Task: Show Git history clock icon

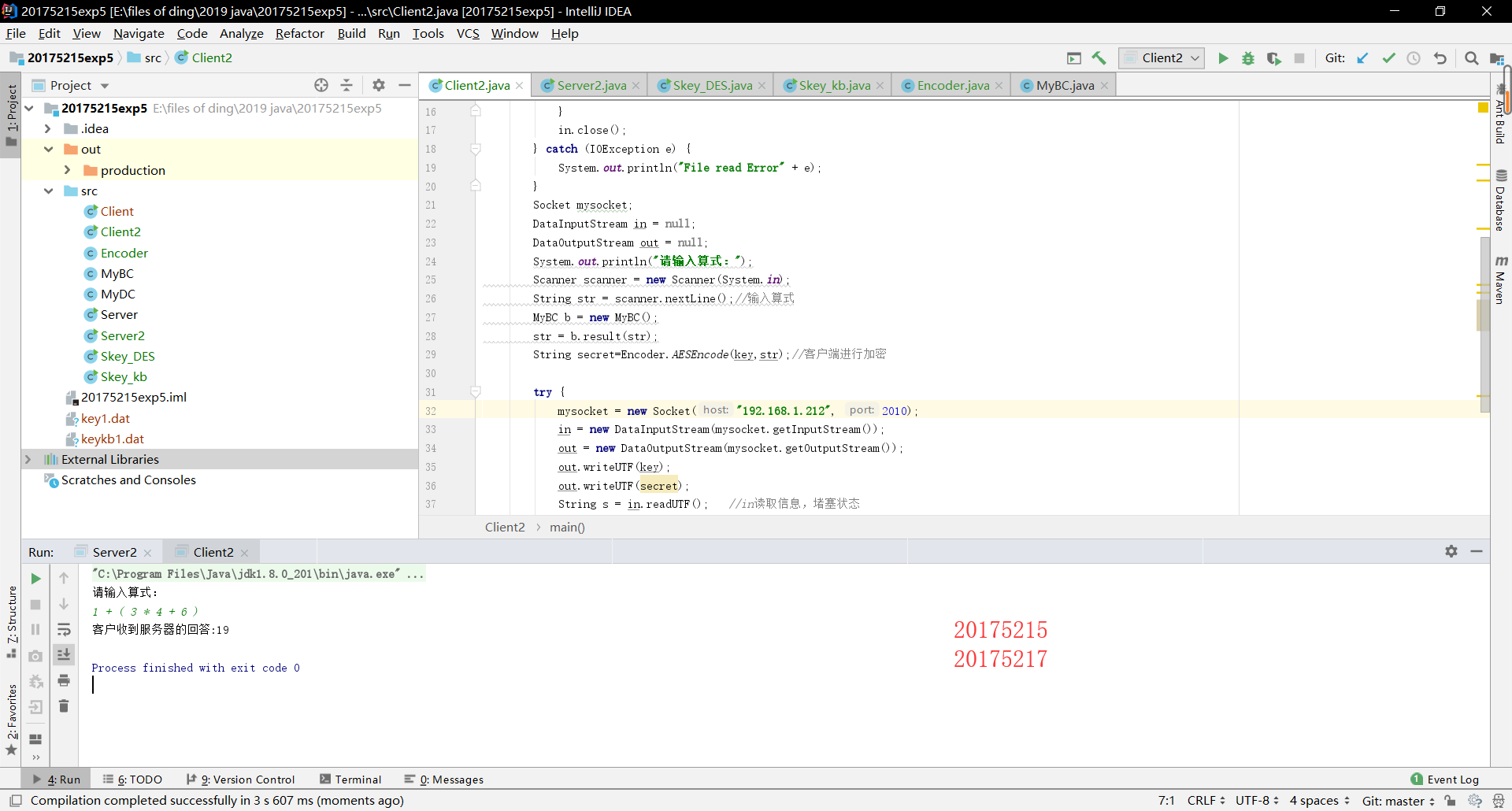Action: coord(1414,58)
